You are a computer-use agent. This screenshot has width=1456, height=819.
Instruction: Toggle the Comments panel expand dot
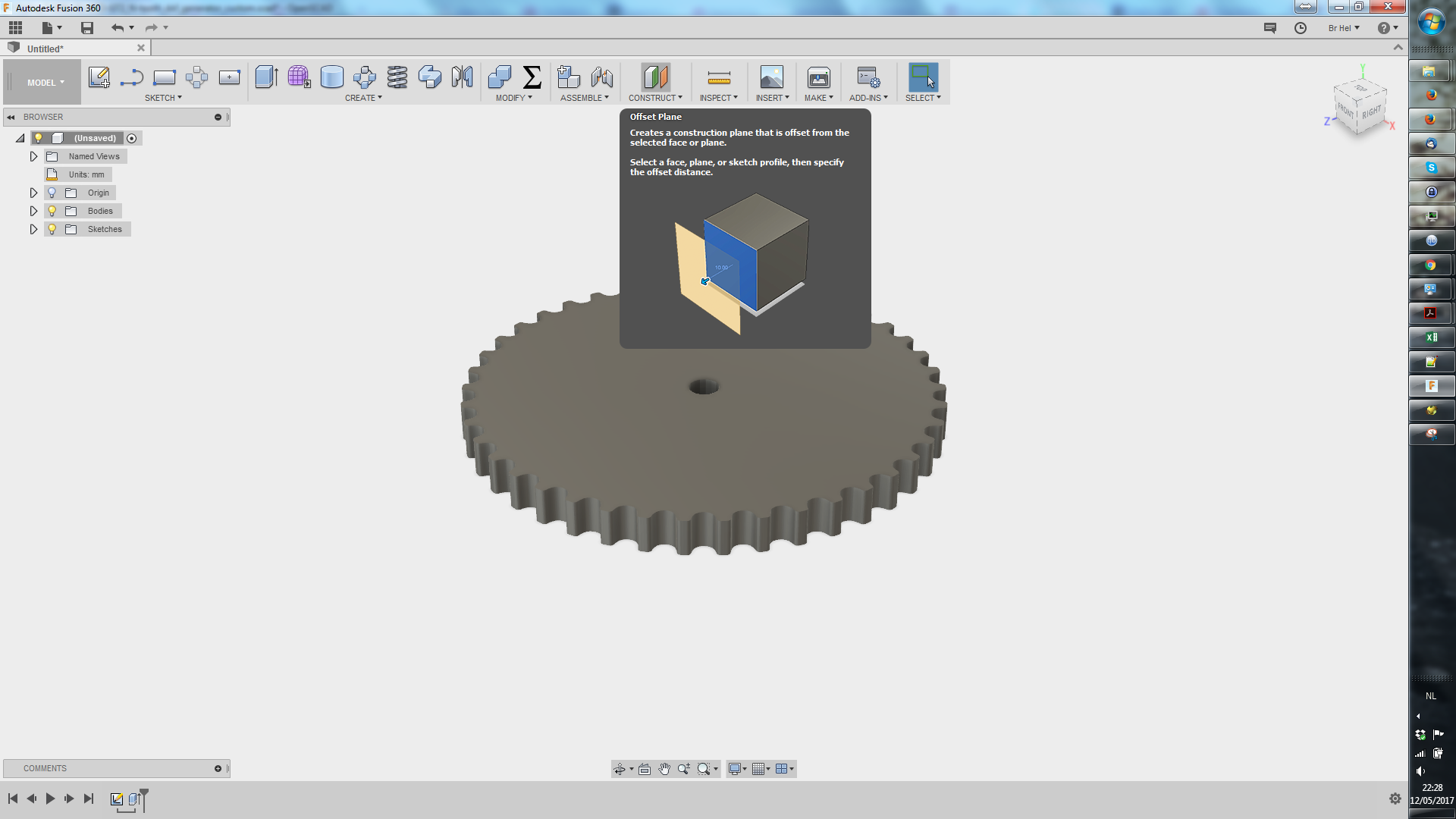click(218, 768)
